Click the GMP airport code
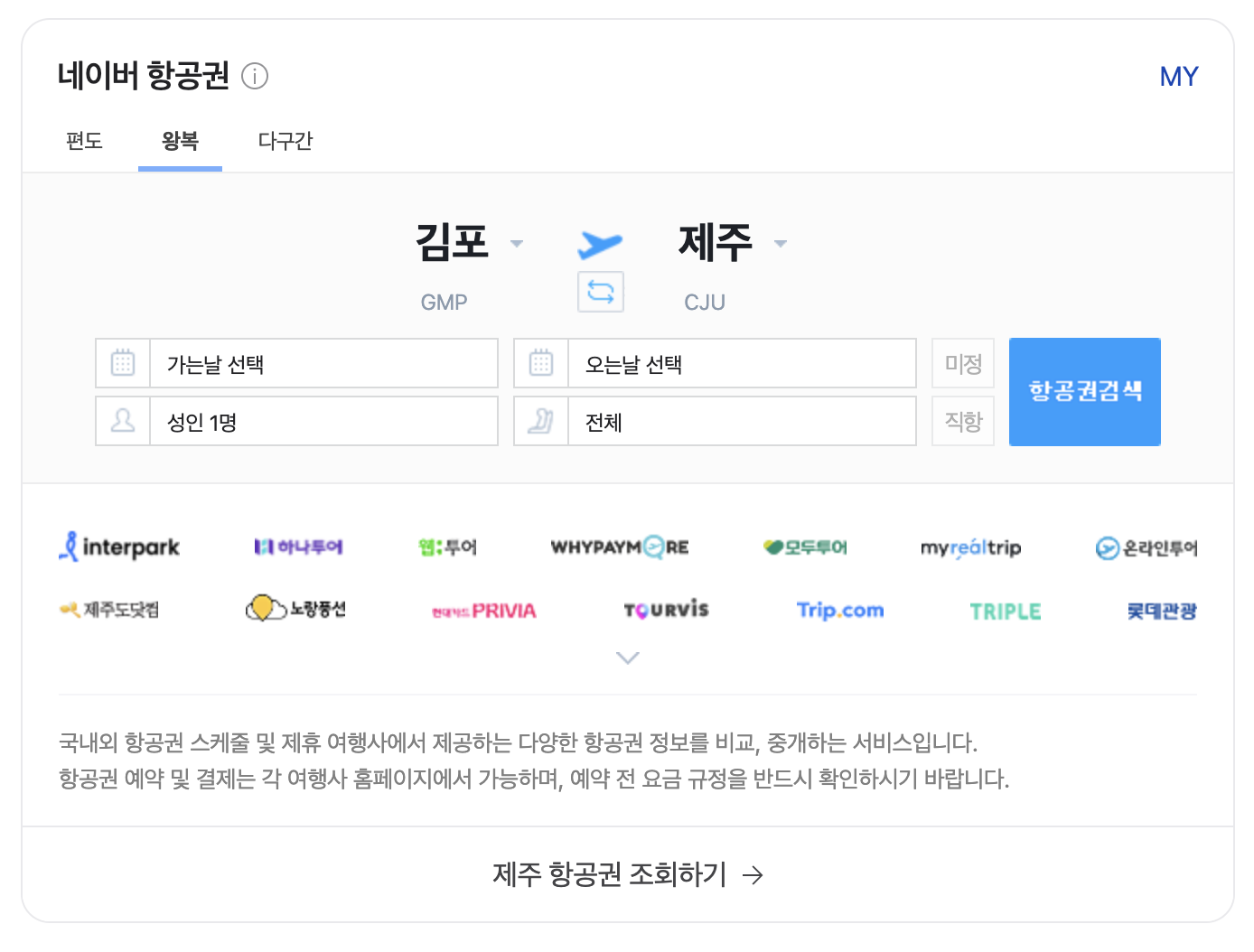 point(444,303)
